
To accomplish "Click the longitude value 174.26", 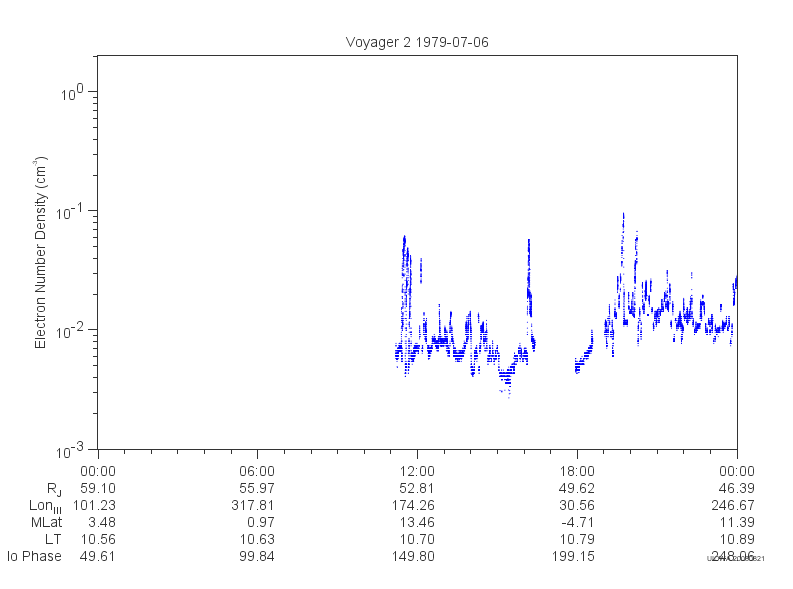I will (x=413, y=505).
